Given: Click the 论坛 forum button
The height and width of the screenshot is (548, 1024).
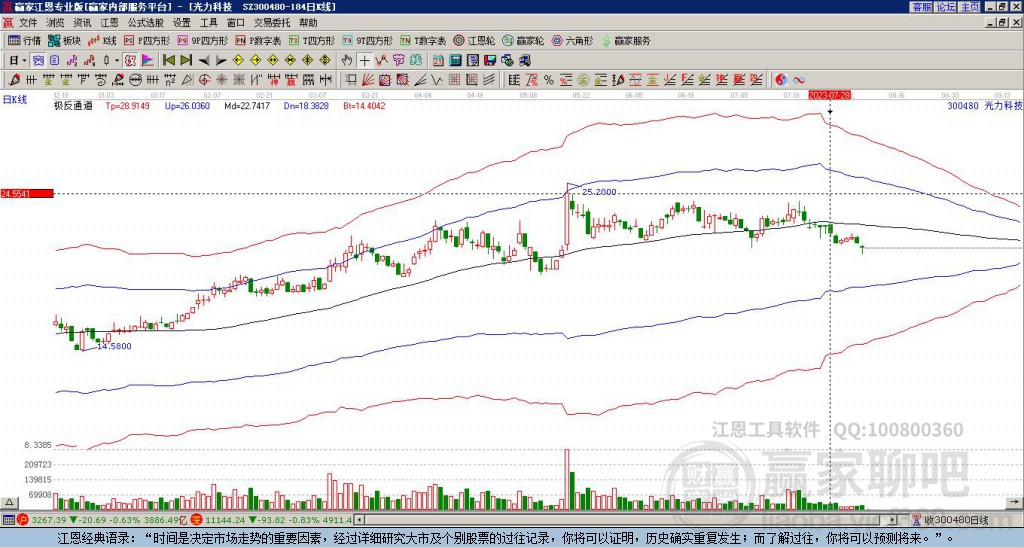Looking at the screenshot, I should 946,7.
